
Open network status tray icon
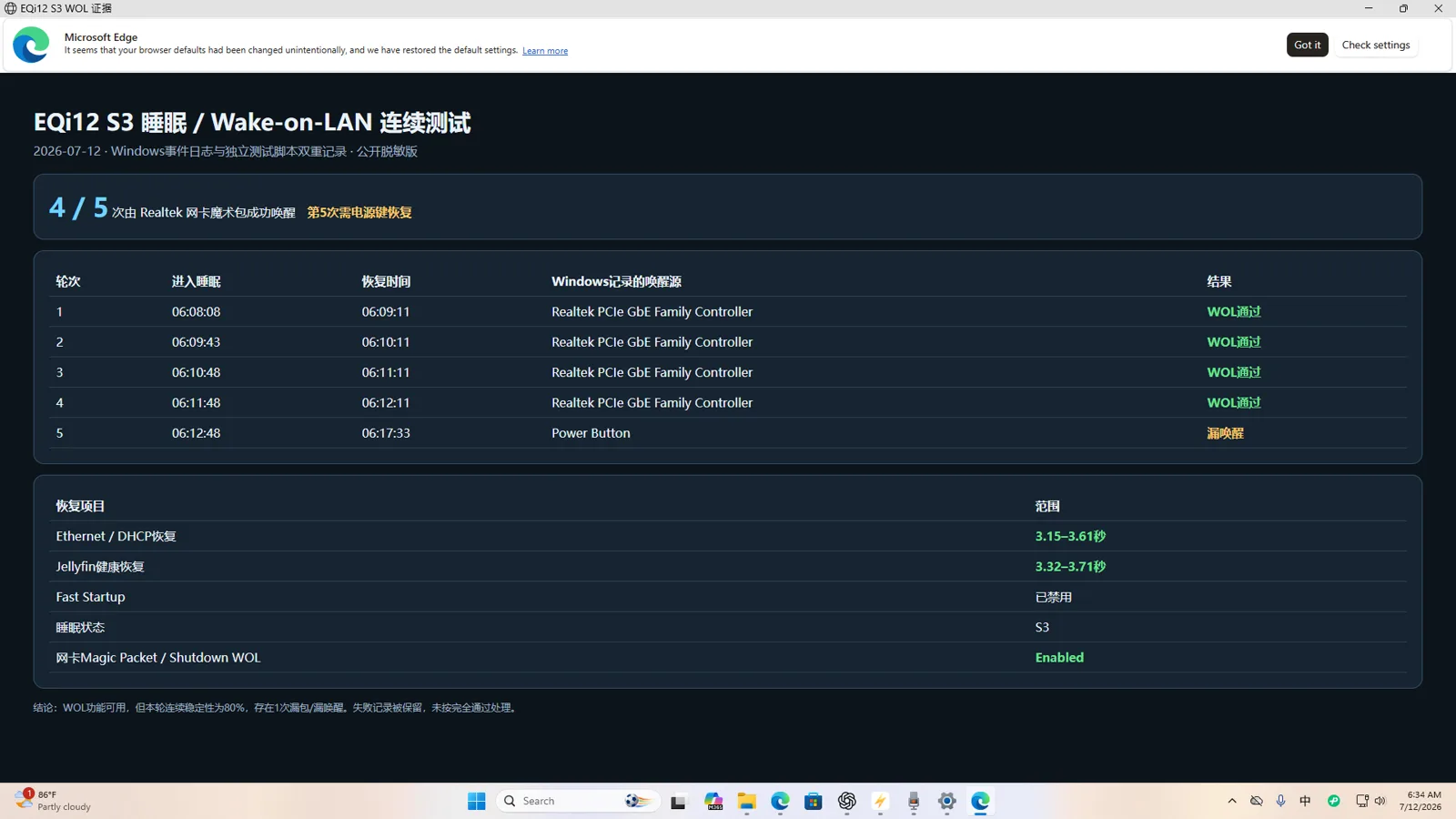click(x=1361, y=801)
